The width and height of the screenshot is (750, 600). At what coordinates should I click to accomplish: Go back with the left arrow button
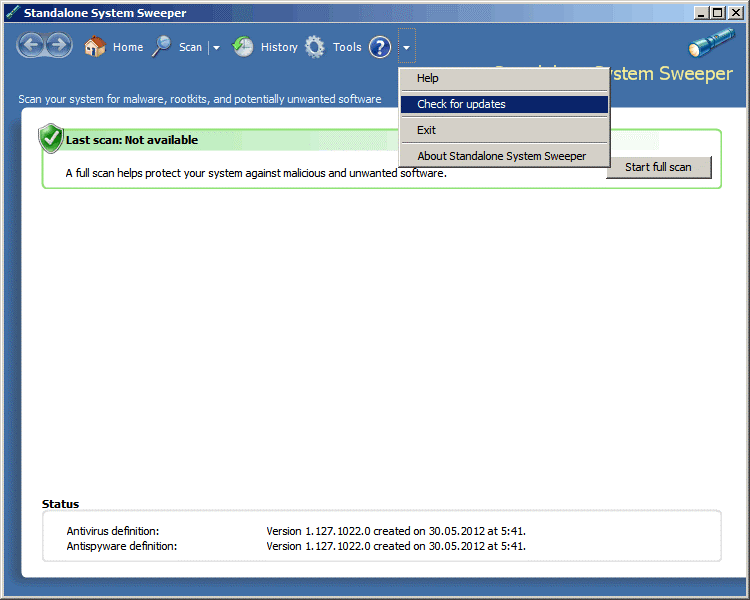32,45
